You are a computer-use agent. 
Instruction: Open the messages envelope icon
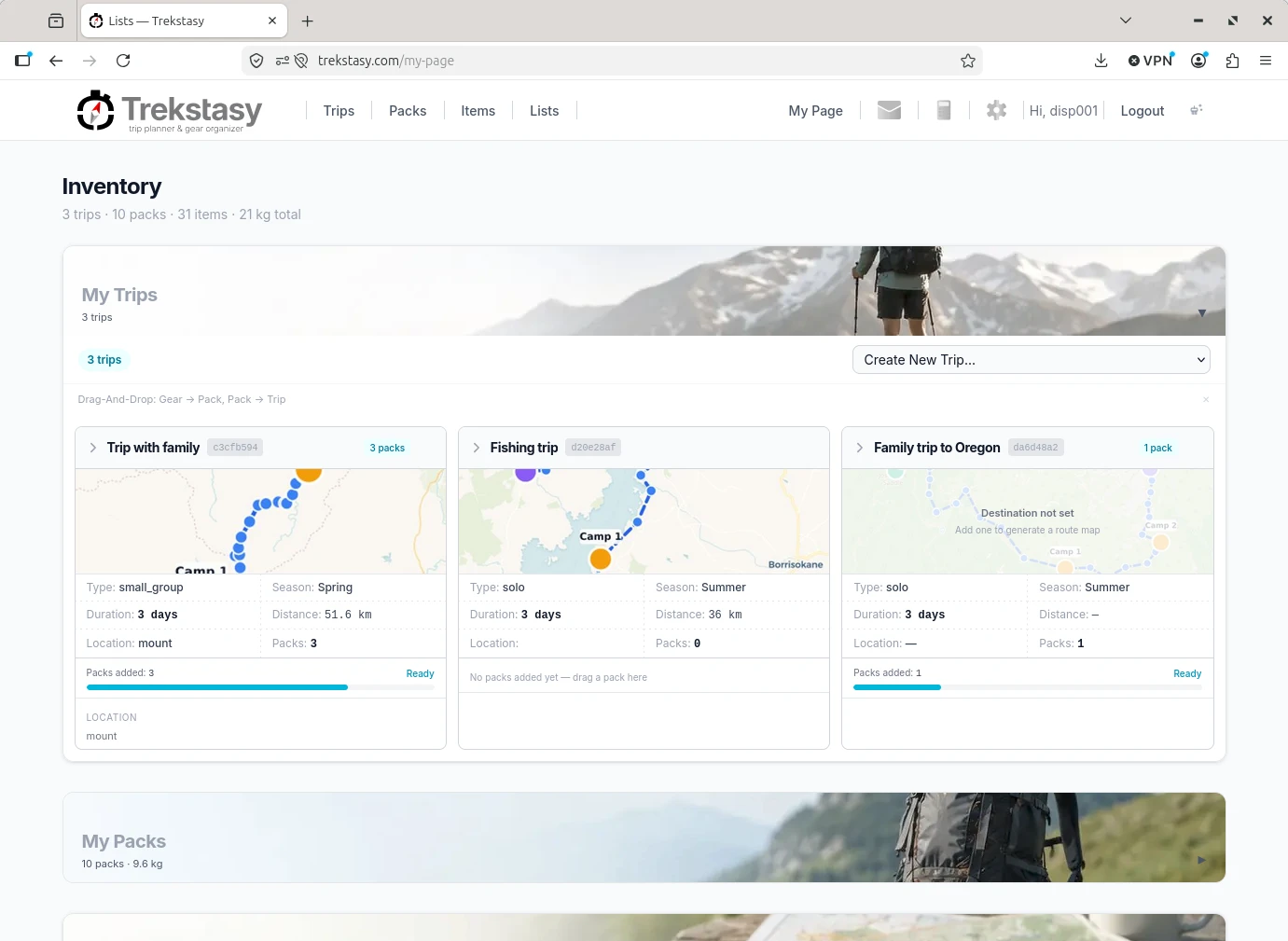pyautogui.click(x=890, y=110)
